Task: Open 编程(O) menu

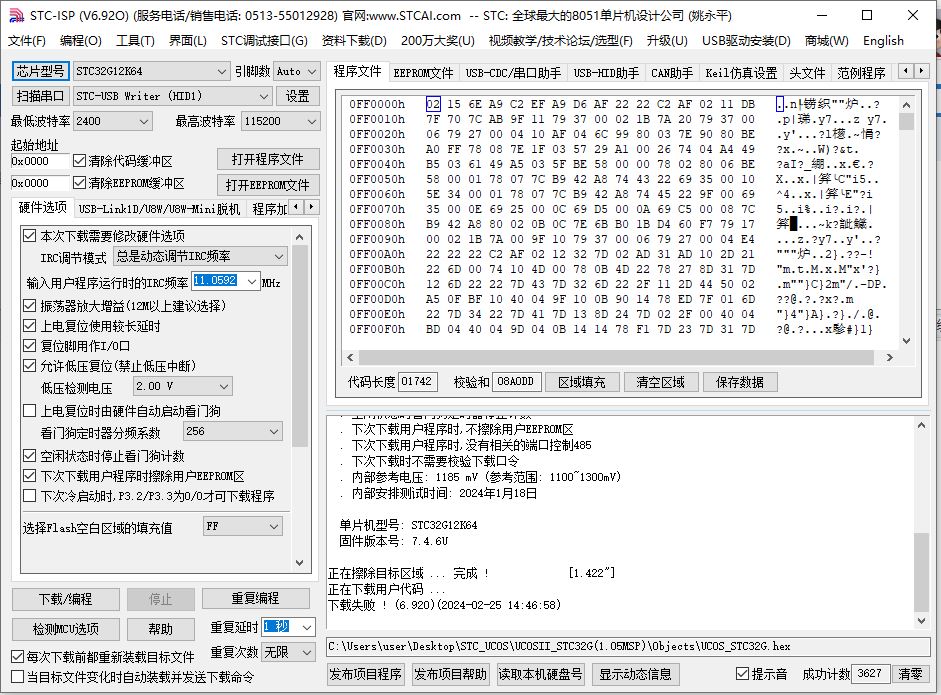Action: pos(80,41)
